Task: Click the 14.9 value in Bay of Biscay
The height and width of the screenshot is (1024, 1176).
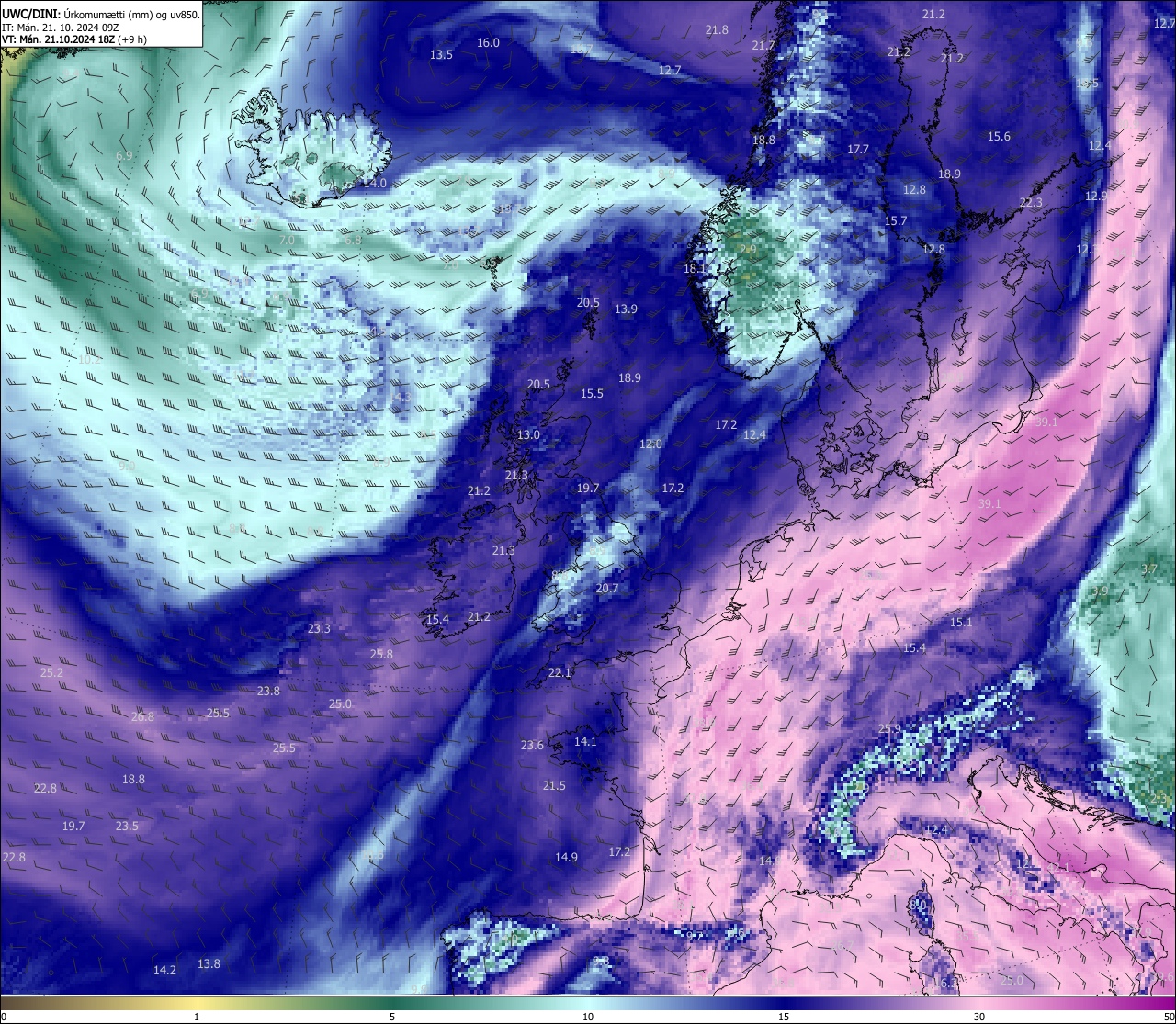Action: point(566,858)
